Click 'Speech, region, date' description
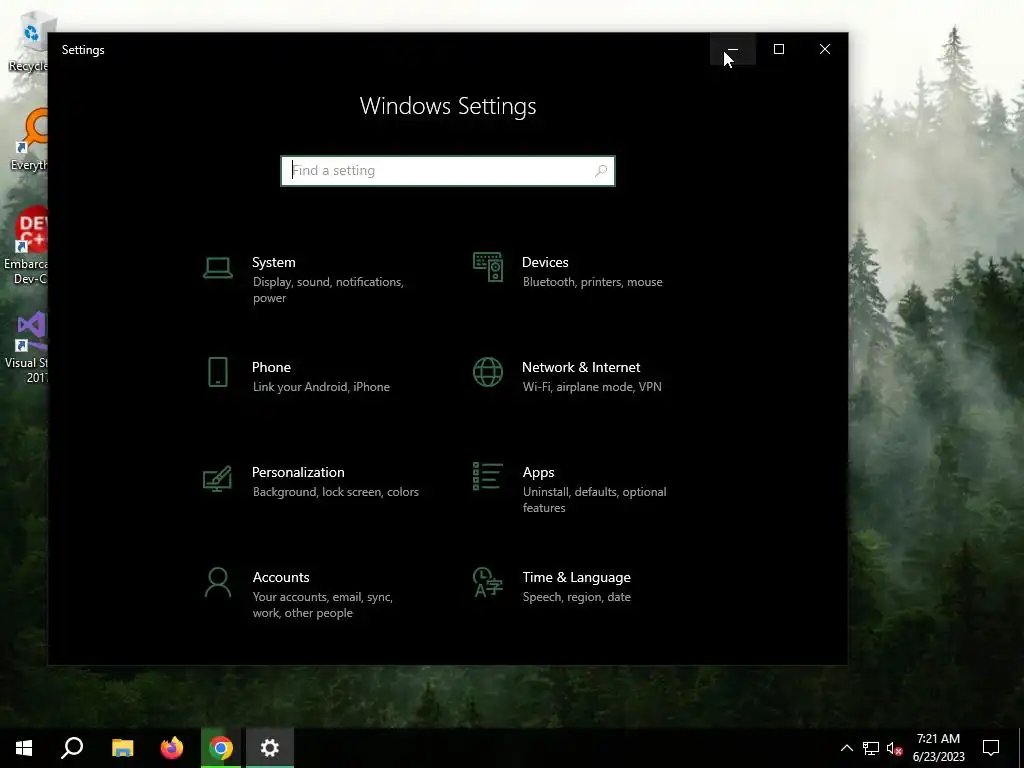 click(577, 597)
